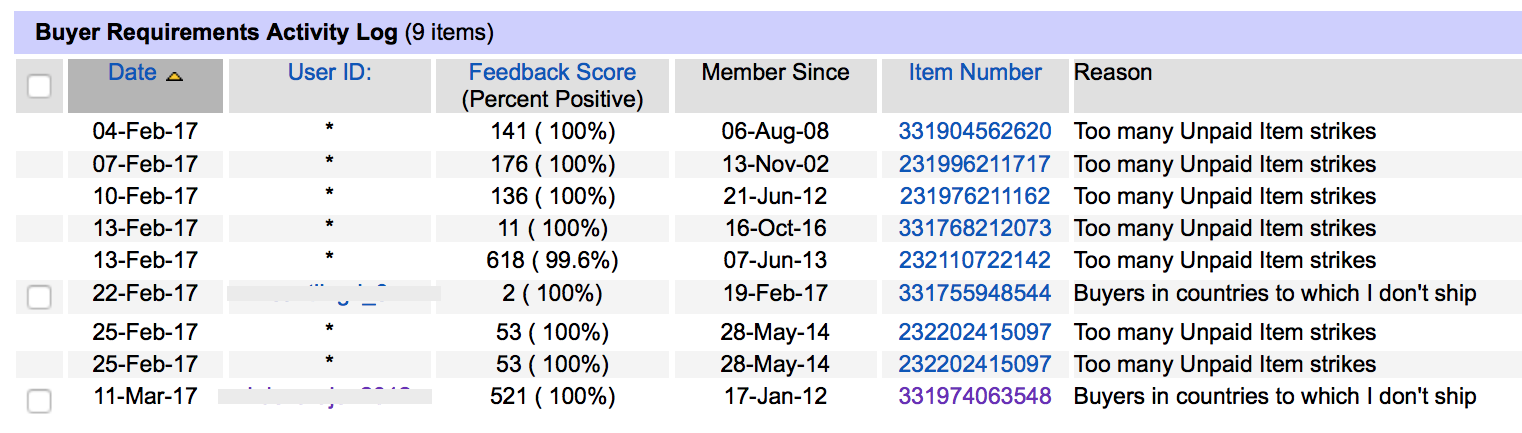Click the Reason column header
Viewport: 1522px width, 433px height.
coord(1113,72)
